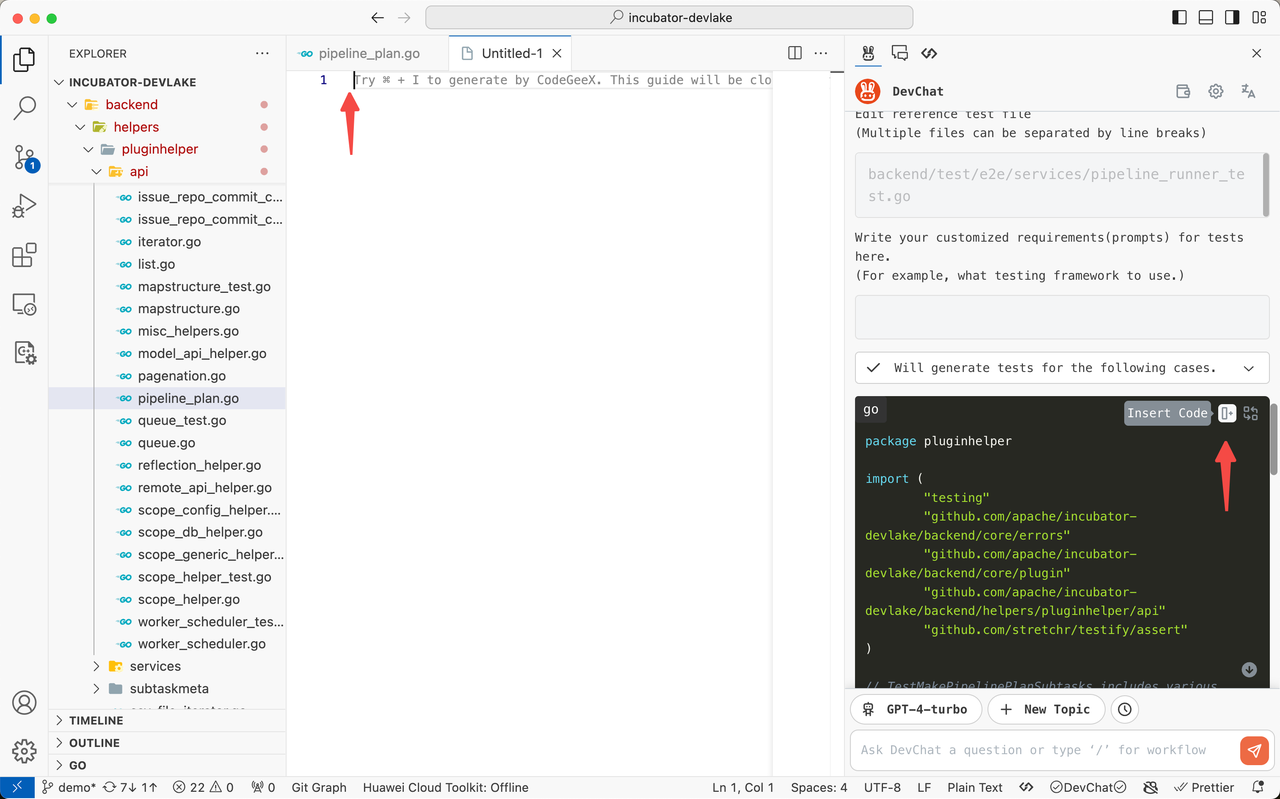
Task: Open Git Graph from status bar
Action: pyautogui.click(x=319, y=787)
